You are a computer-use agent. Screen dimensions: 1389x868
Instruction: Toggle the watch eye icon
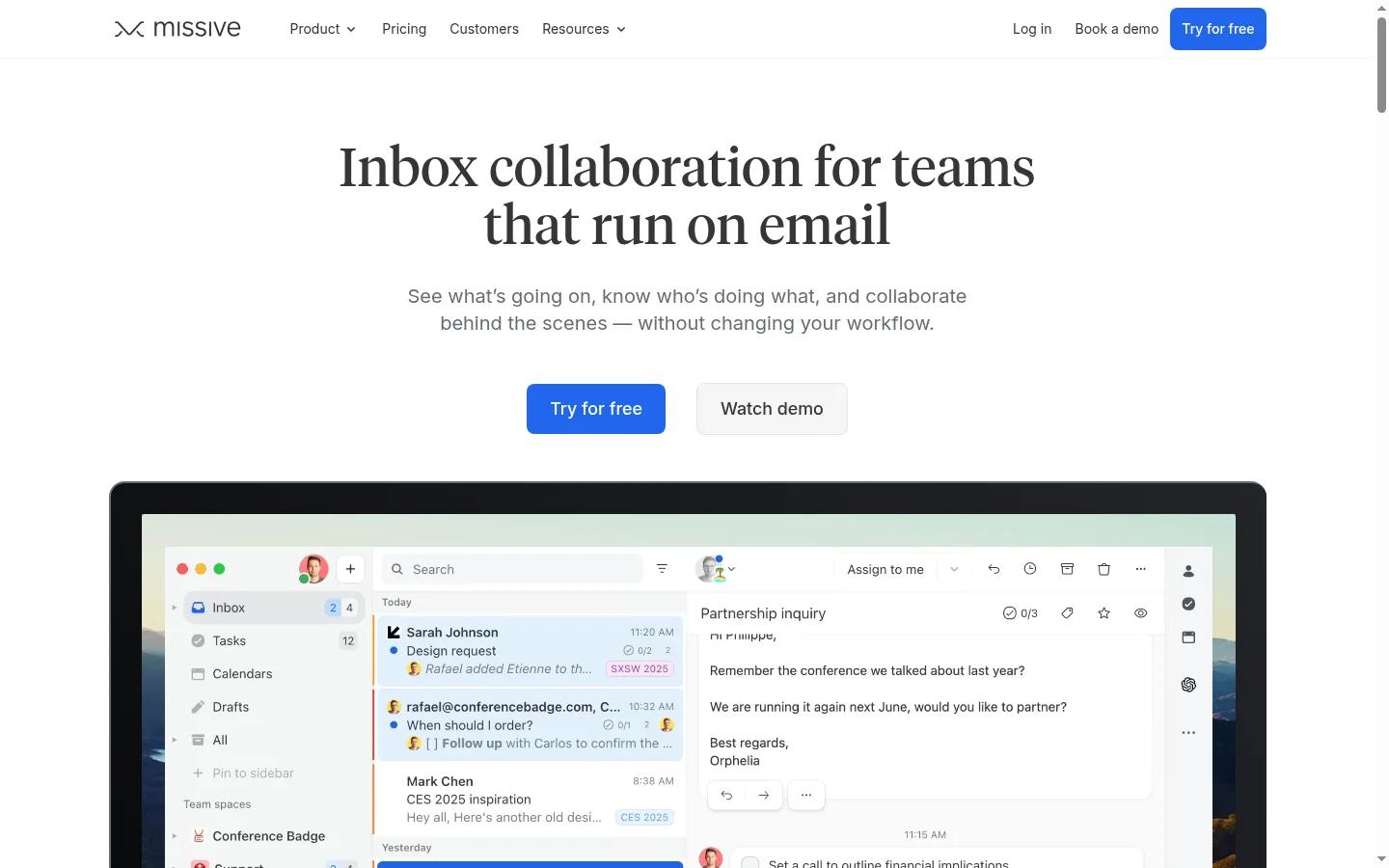1141,613
